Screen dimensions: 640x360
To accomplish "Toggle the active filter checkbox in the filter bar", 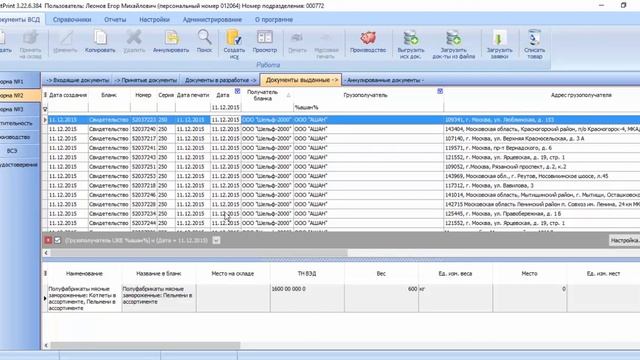I will [58, 240].
